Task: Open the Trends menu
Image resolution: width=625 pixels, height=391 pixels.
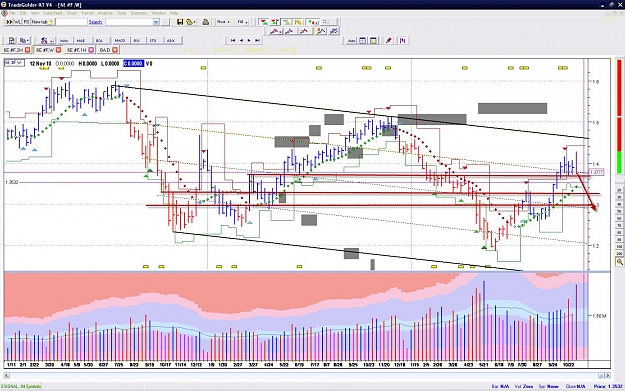Action: [x=87, y=13]
